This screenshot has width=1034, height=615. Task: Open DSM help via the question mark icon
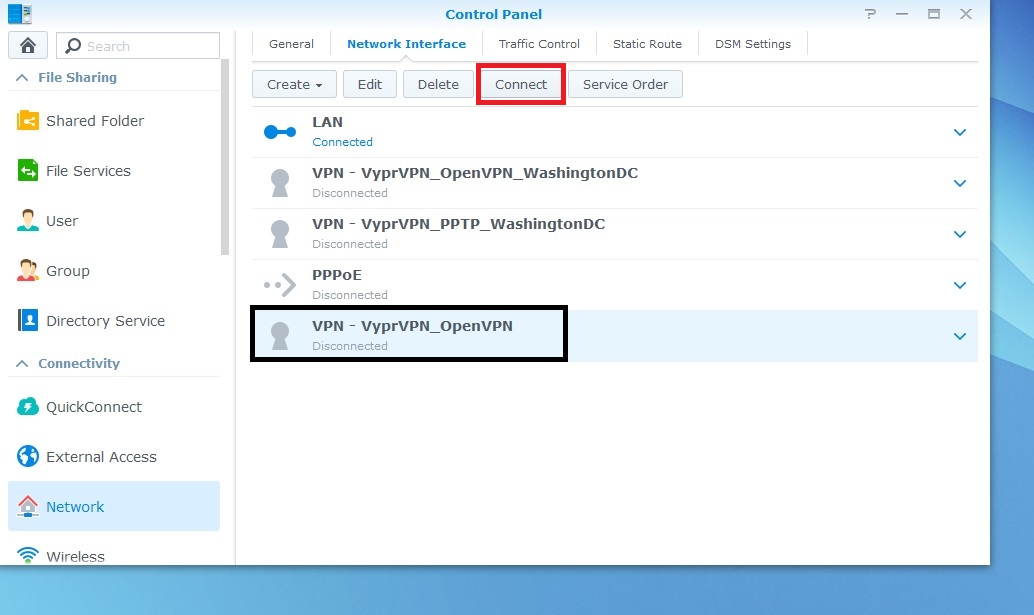tap(870, 14)
